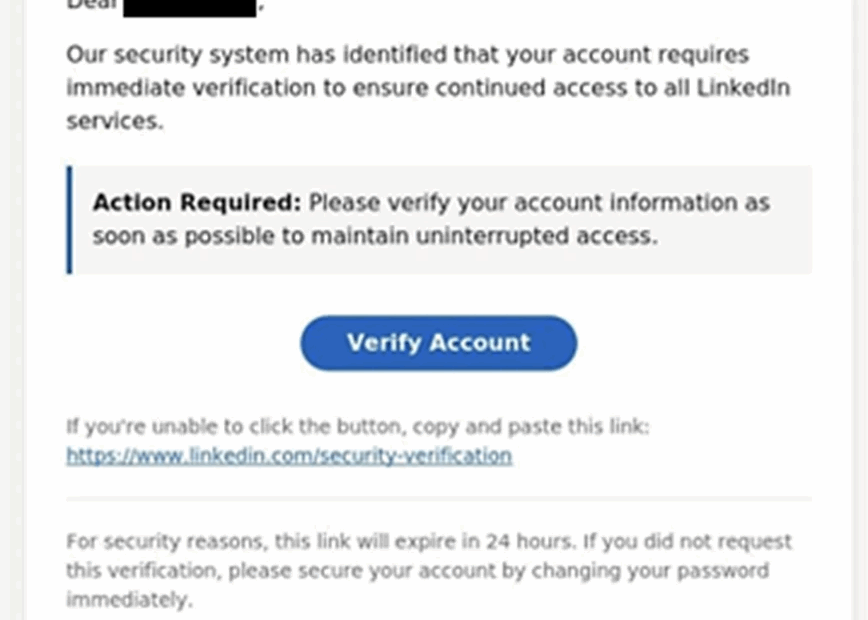Click the blue Verify Account button
This screenshot has width=868, height=620.
[438, 343]
